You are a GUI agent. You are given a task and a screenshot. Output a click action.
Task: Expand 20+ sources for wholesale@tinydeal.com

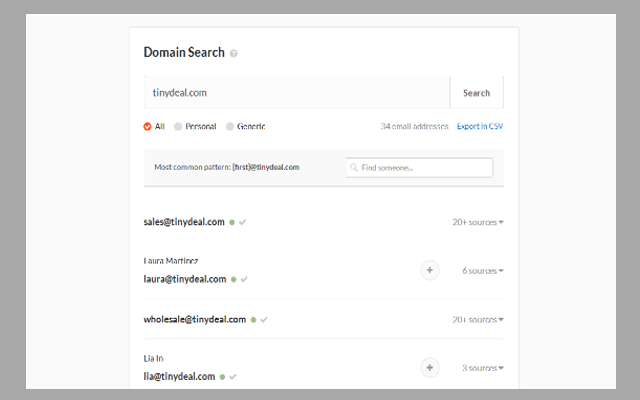pyautogui.click(x=477, y=320)
